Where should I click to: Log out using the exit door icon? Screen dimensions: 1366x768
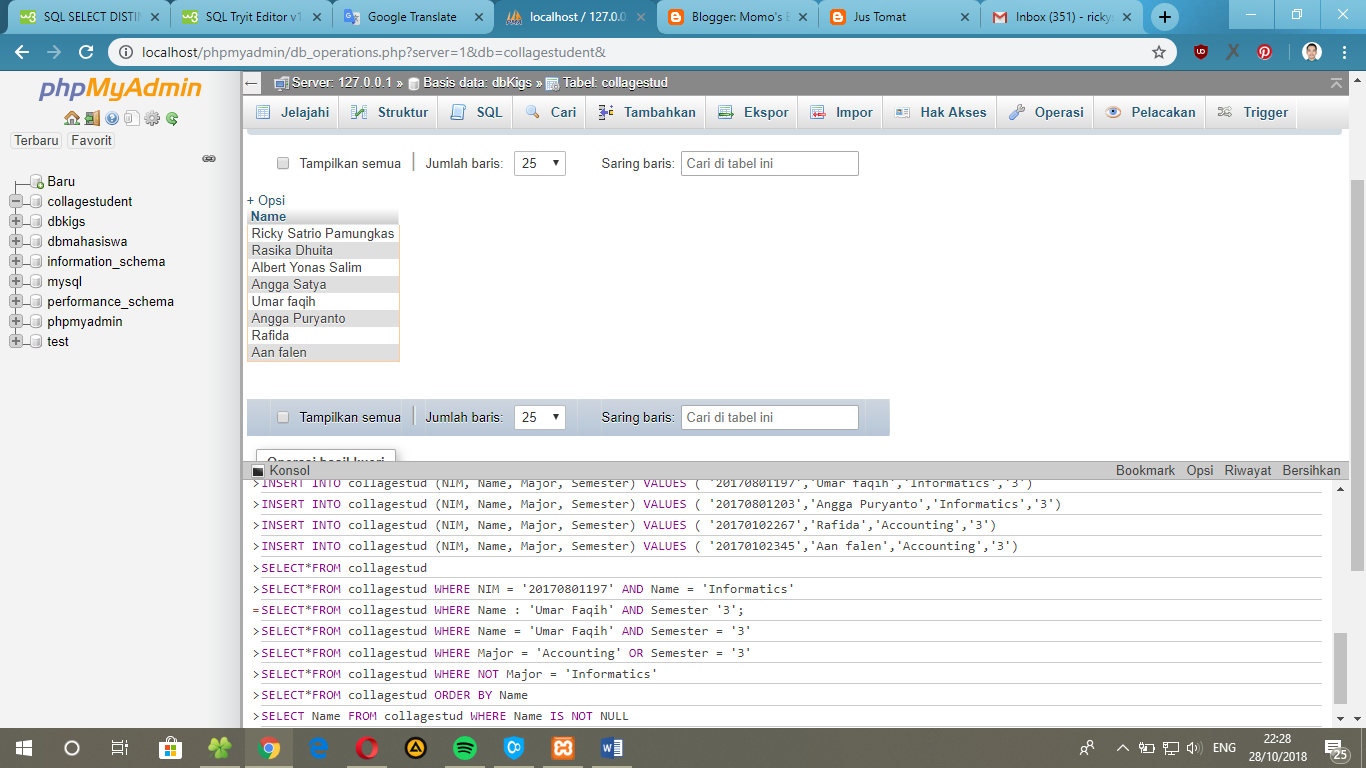[91, 118]
